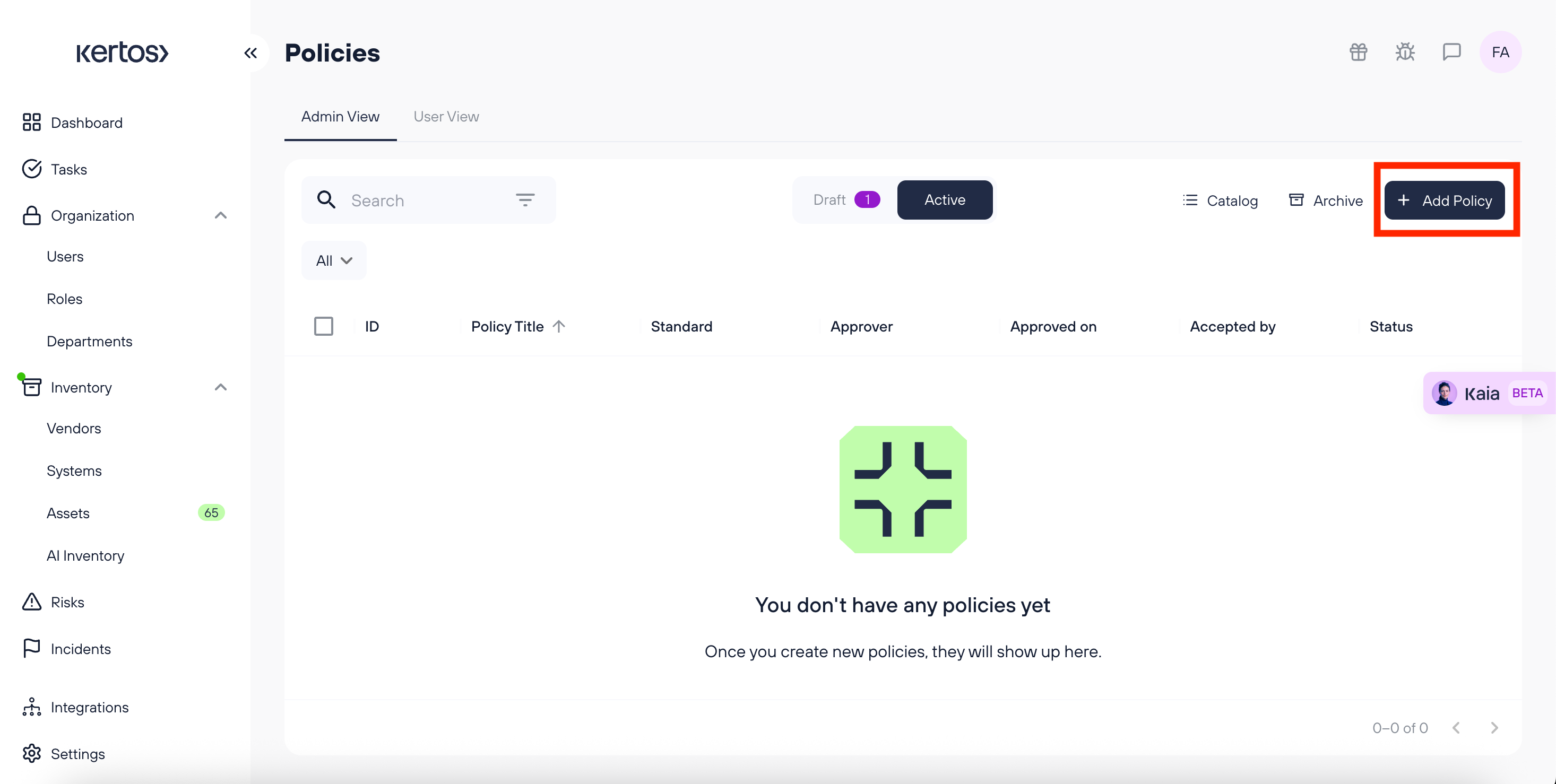Click the Kaia avatar image
The width and height of the screenshot is (1556, 784).
(1444, 394)
